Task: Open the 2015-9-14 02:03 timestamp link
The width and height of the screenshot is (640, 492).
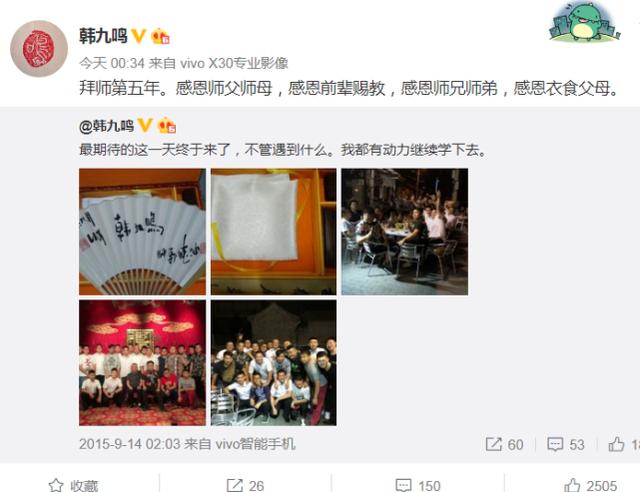Action: 129,444
